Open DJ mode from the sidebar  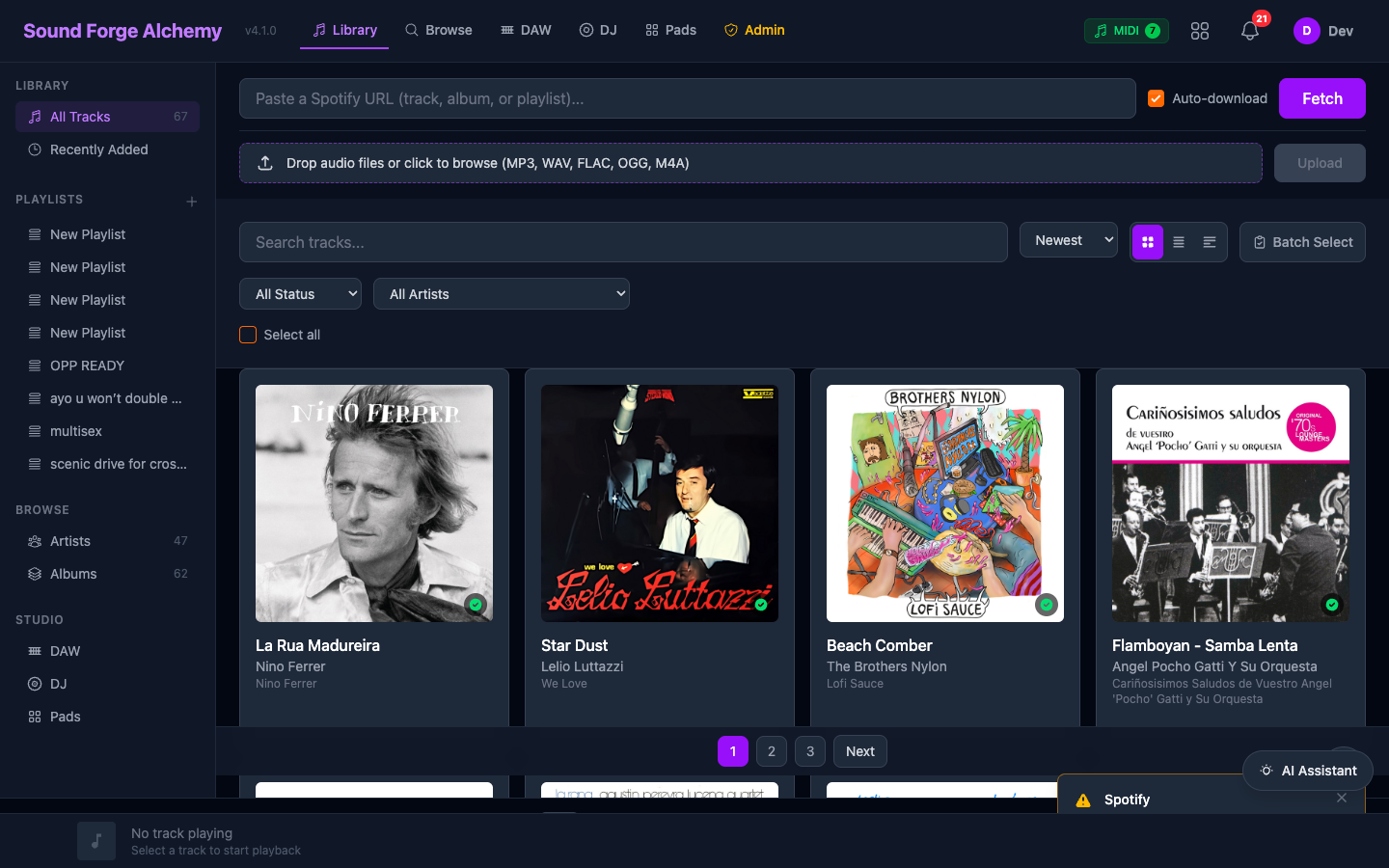click(x=58, y=684)
